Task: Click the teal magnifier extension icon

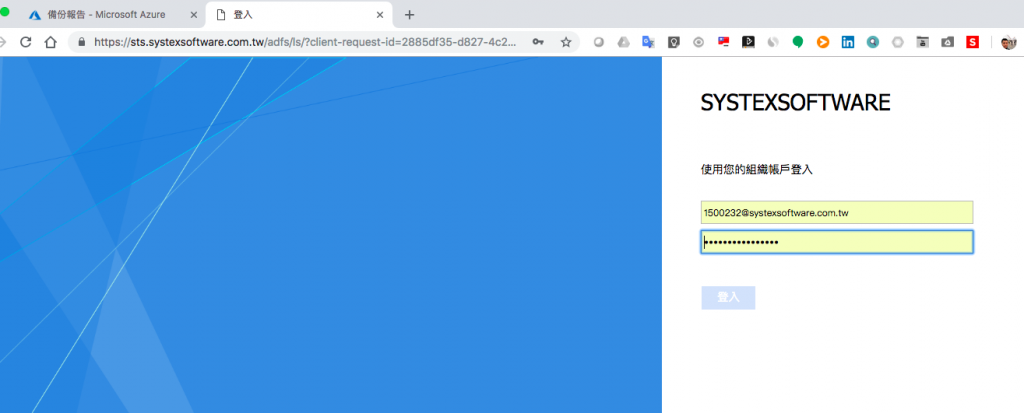Action: coord(872,42)
